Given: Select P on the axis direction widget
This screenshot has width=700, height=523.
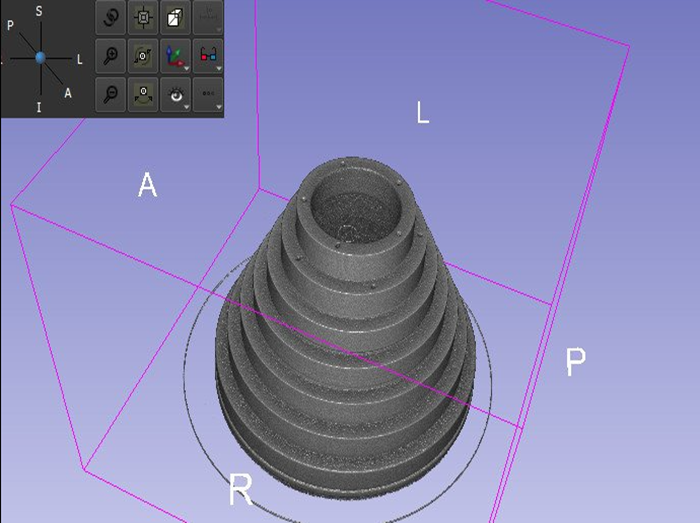Looking at the screenshot, I should (x=10, y=24).
